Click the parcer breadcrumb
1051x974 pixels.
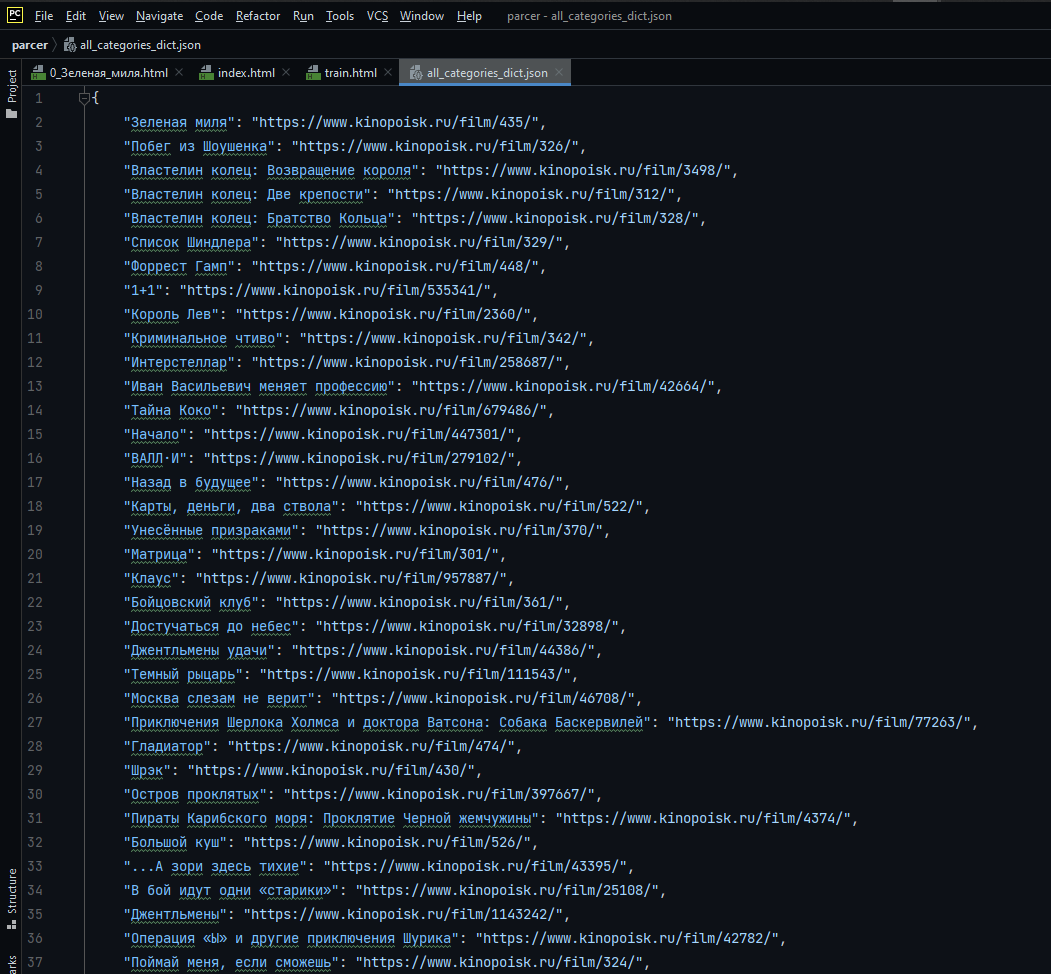29,45
